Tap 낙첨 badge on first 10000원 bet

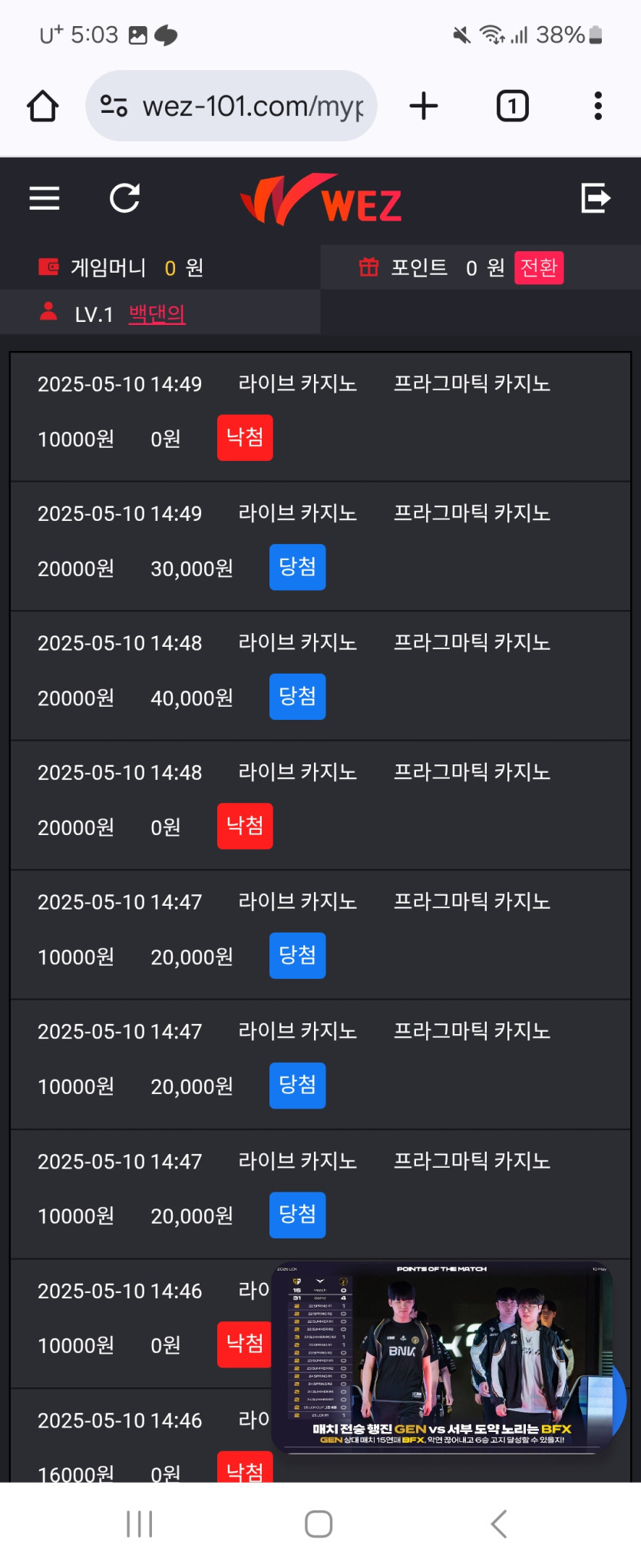tap(245, 438)
